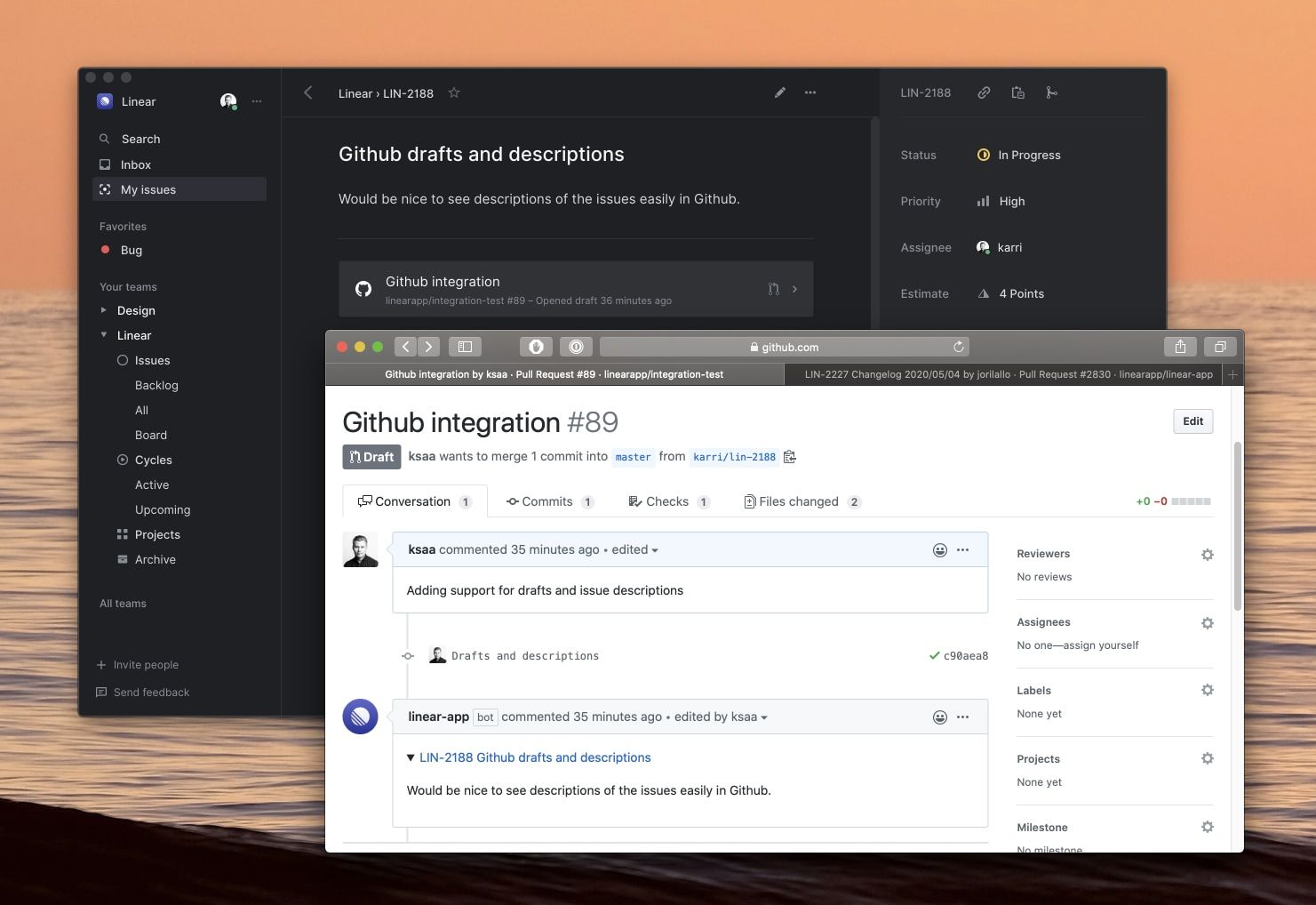The width and height of the screenshot is (1316, 905).
Task: Go back using Linear back arrow
Action: pyautogui.click(x=308, y=92)
